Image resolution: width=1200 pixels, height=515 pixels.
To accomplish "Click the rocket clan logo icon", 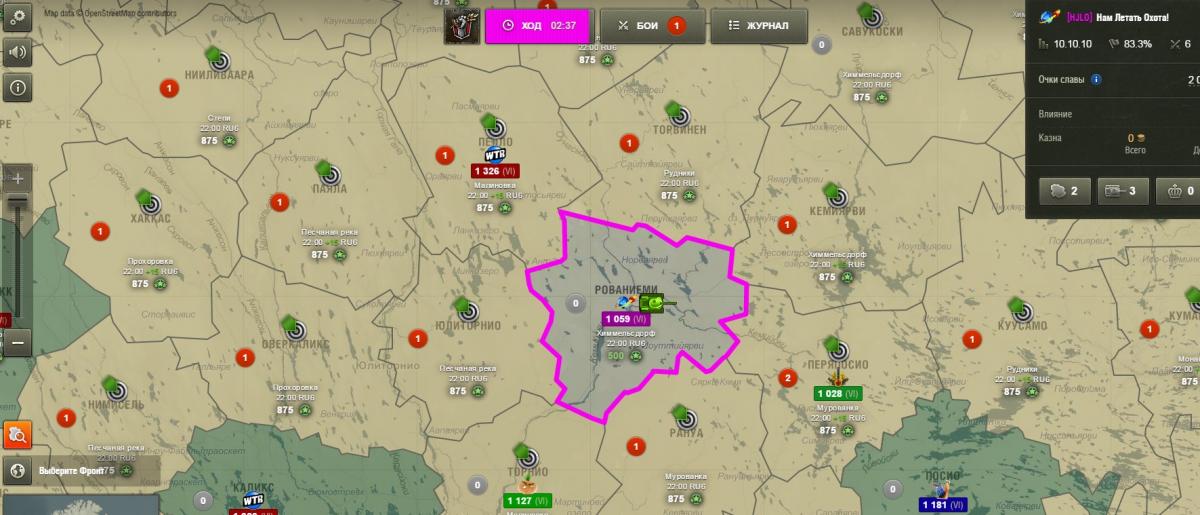I will pyautogui.click(x=1050, y=17).
